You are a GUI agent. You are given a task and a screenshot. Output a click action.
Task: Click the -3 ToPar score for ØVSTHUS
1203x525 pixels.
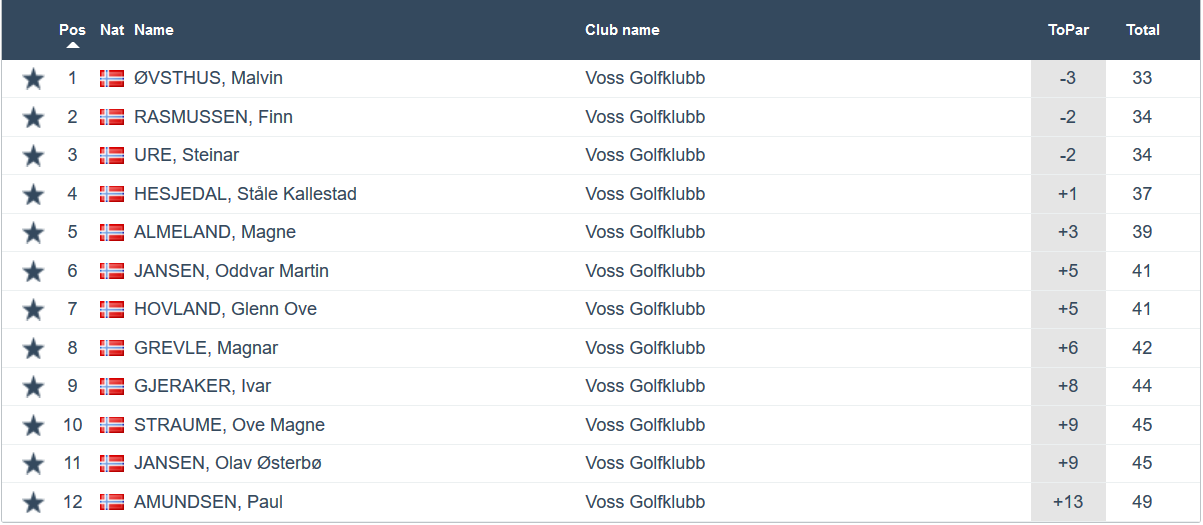pyautogui.click(x=1068, y=78)
